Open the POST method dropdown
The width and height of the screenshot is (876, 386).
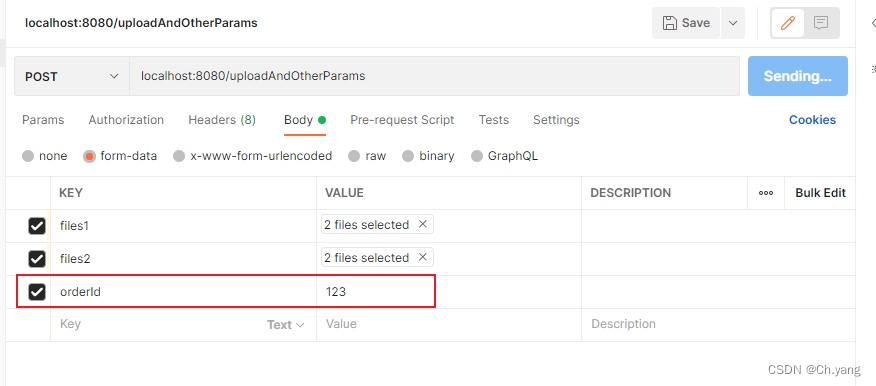click(72, 76)
